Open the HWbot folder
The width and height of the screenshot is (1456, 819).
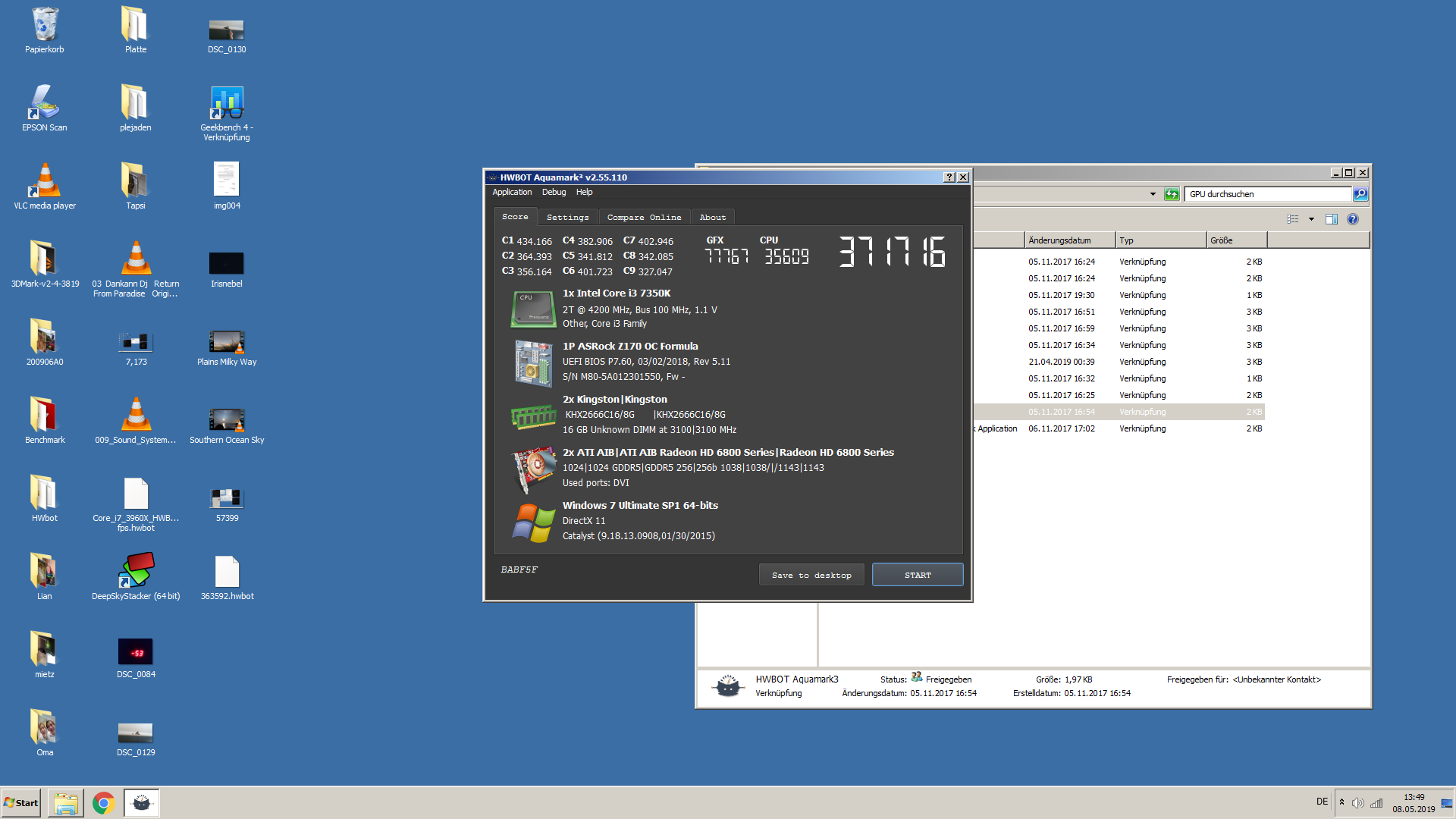[x=45, y=499]
